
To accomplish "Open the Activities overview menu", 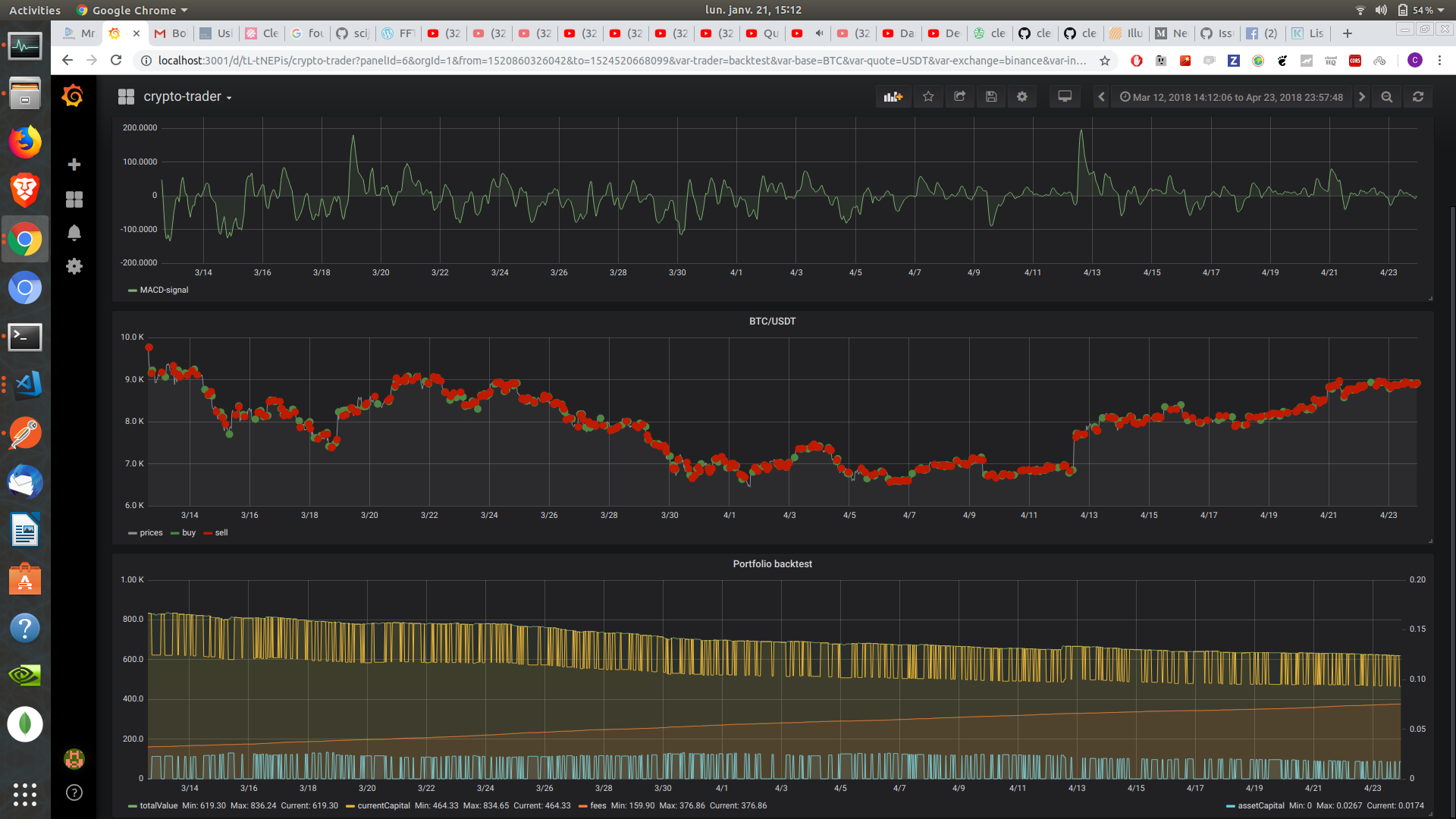I will 34,10.
